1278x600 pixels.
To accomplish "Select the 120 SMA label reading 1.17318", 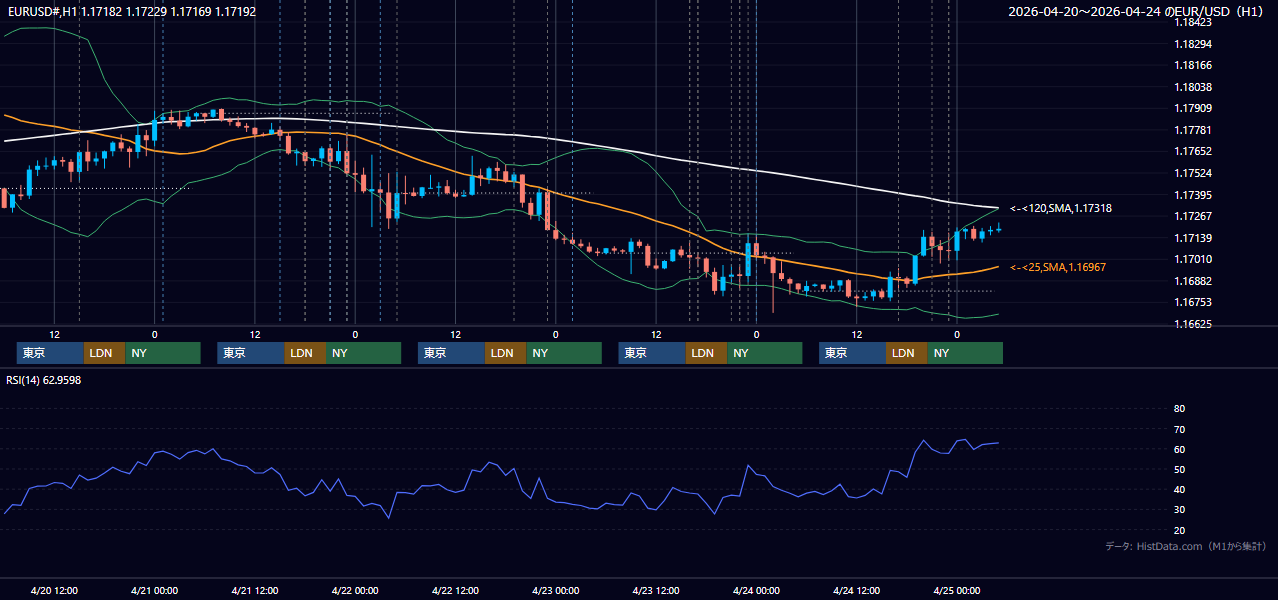I will (x=1061, y=208).
